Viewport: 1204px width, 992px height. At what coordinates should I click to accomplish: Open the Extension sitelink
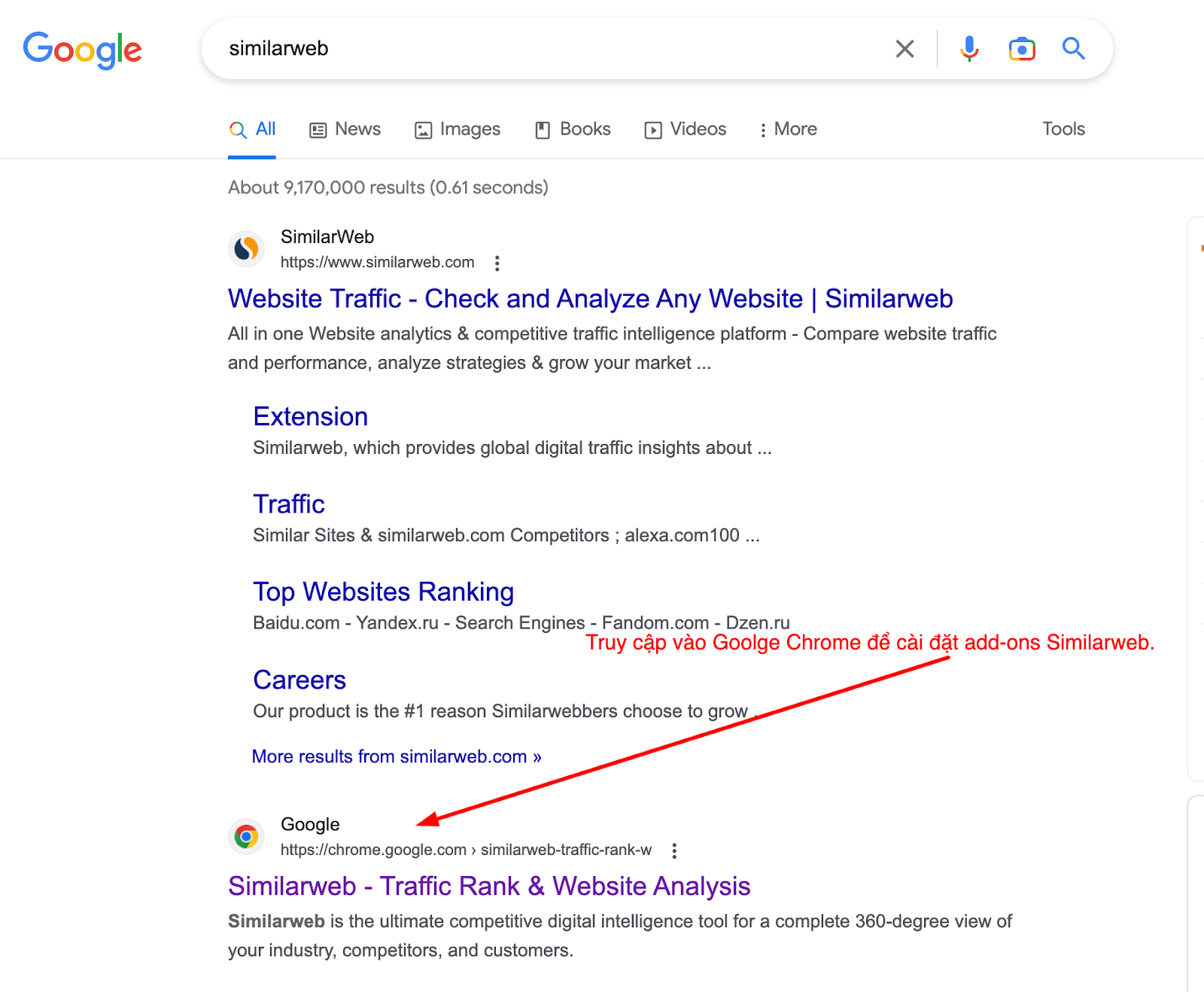coord(311,417)
